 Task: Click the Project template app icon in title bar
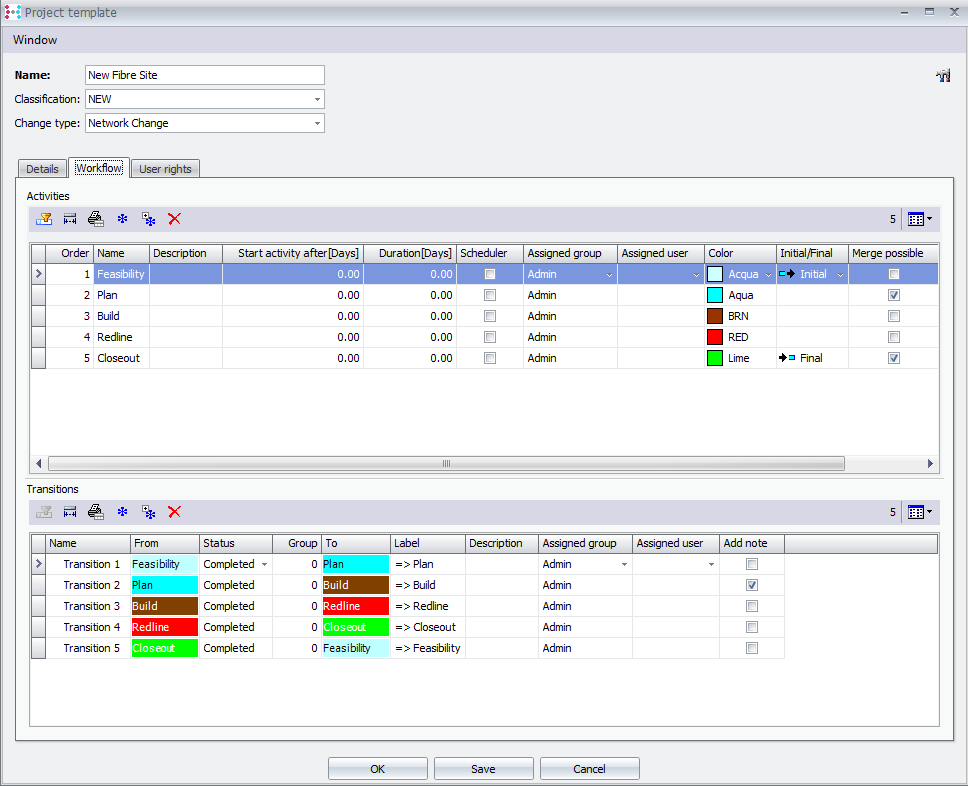[12, 12]
